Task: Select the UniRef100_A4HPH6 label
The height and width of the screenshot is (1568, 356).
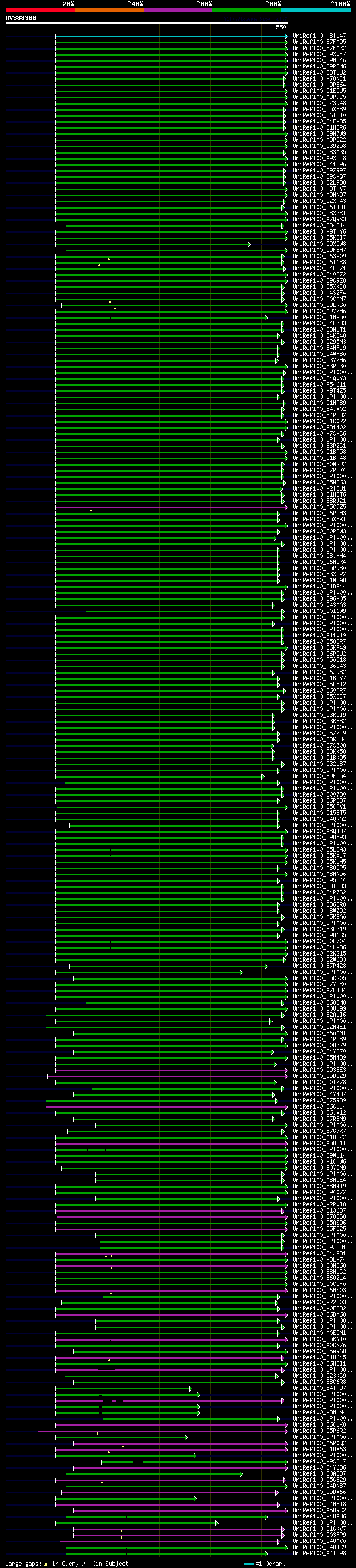Action: coord(319,1517)
